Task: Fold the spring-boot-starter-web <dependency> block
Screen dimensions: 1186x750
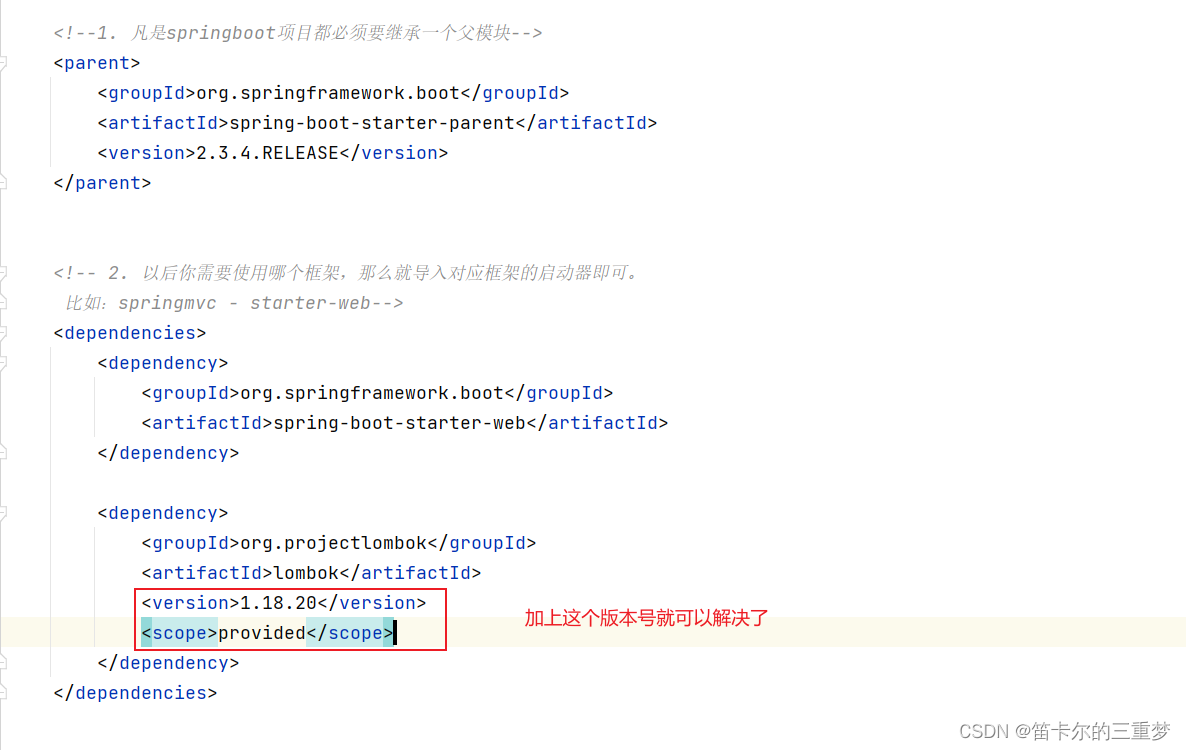Action: (3, 363)
